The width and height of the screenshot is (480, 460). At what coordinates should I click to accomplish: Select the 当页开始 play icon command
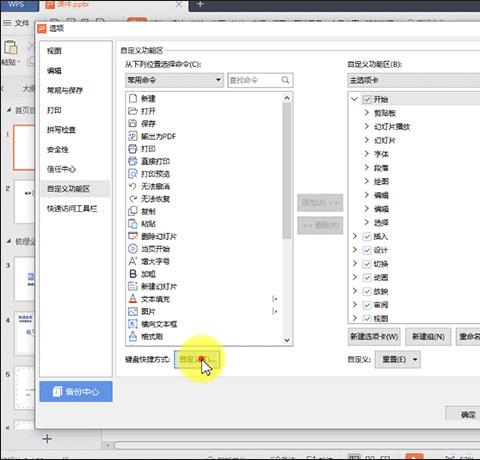click(x=133, y=249)
